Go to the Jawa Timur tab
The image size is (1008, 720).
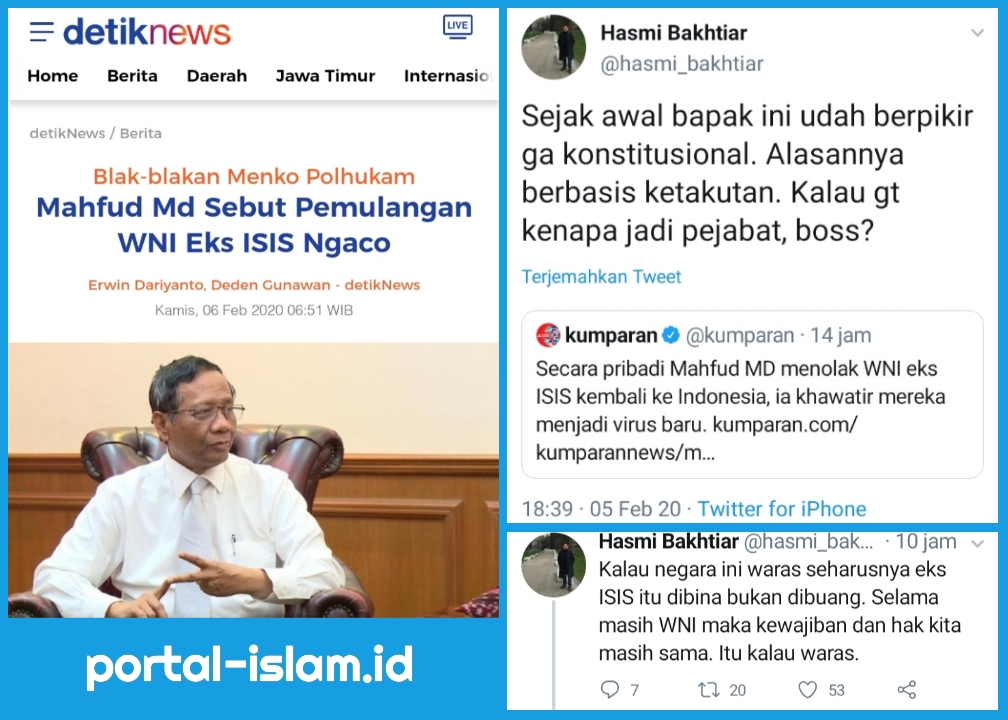tap(325, 76)
